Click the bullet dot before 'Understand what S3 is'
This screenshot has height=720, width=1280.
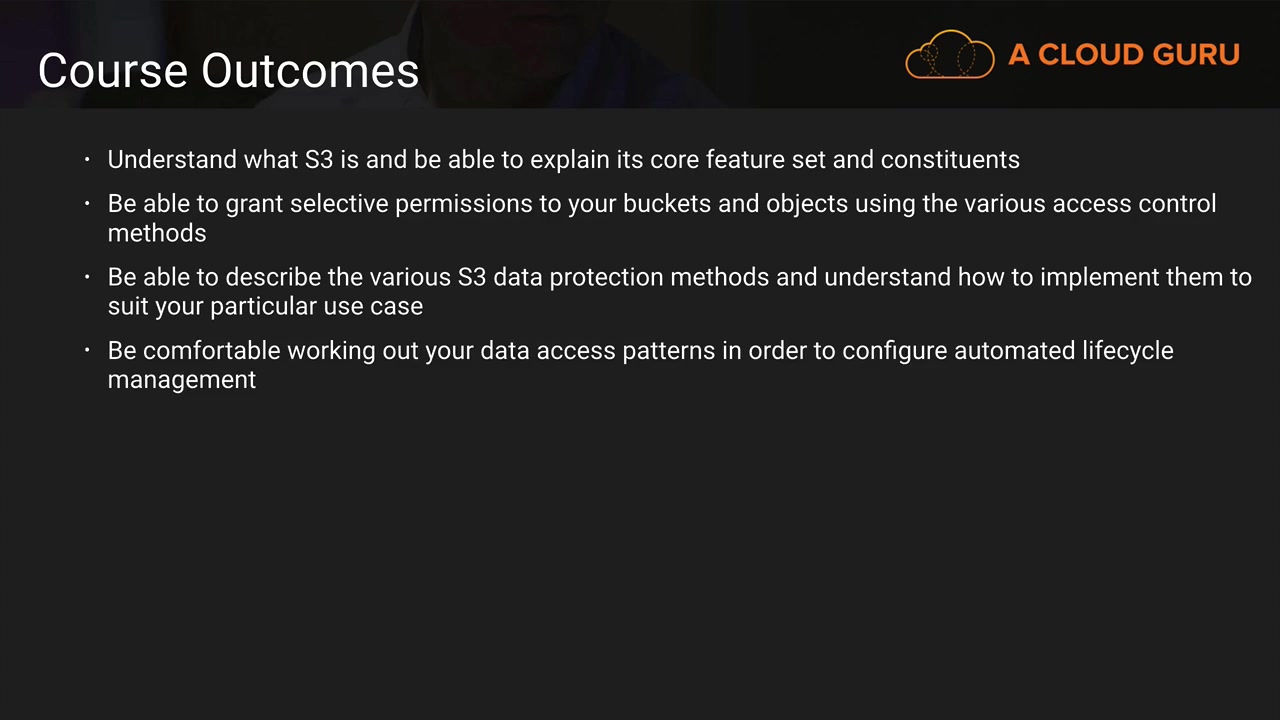coord(88,160)
